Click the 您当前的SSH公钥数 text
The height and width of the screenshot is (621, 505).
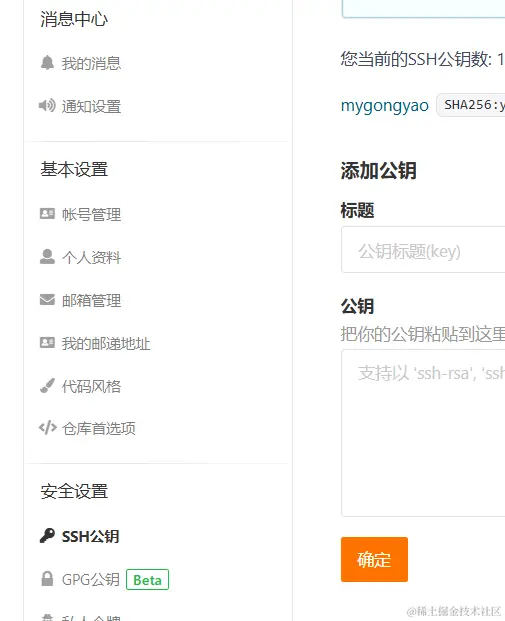(x=422, y=59)
